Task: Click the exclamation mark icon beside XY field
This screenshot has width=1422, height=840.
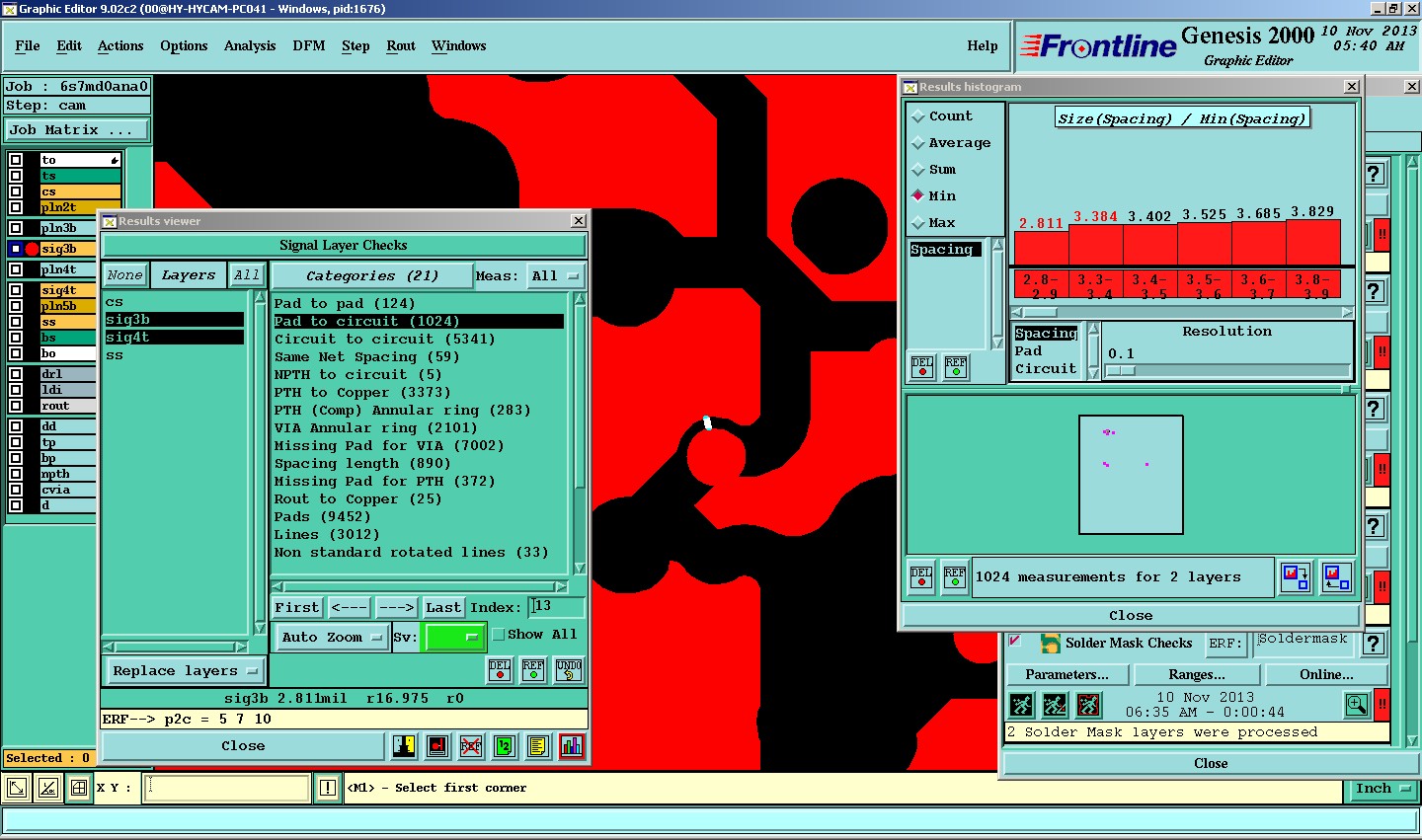Action: pyautogui.click(x=328, y=788)
